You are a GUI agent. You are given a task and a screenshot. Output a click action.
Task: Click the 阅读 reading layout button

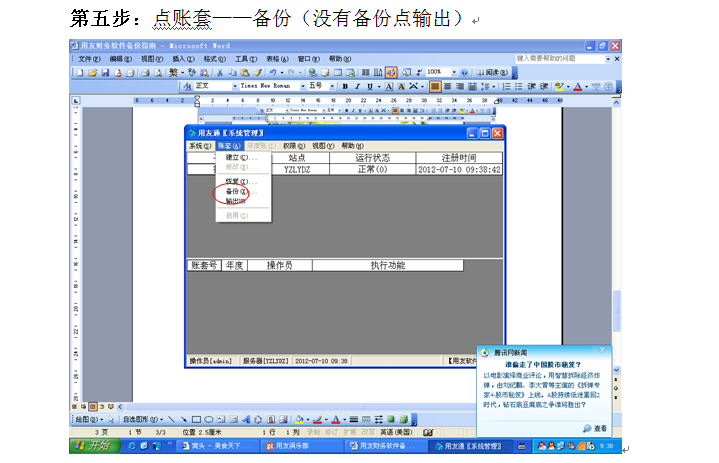pyautogui.click(x=492, y=72)
